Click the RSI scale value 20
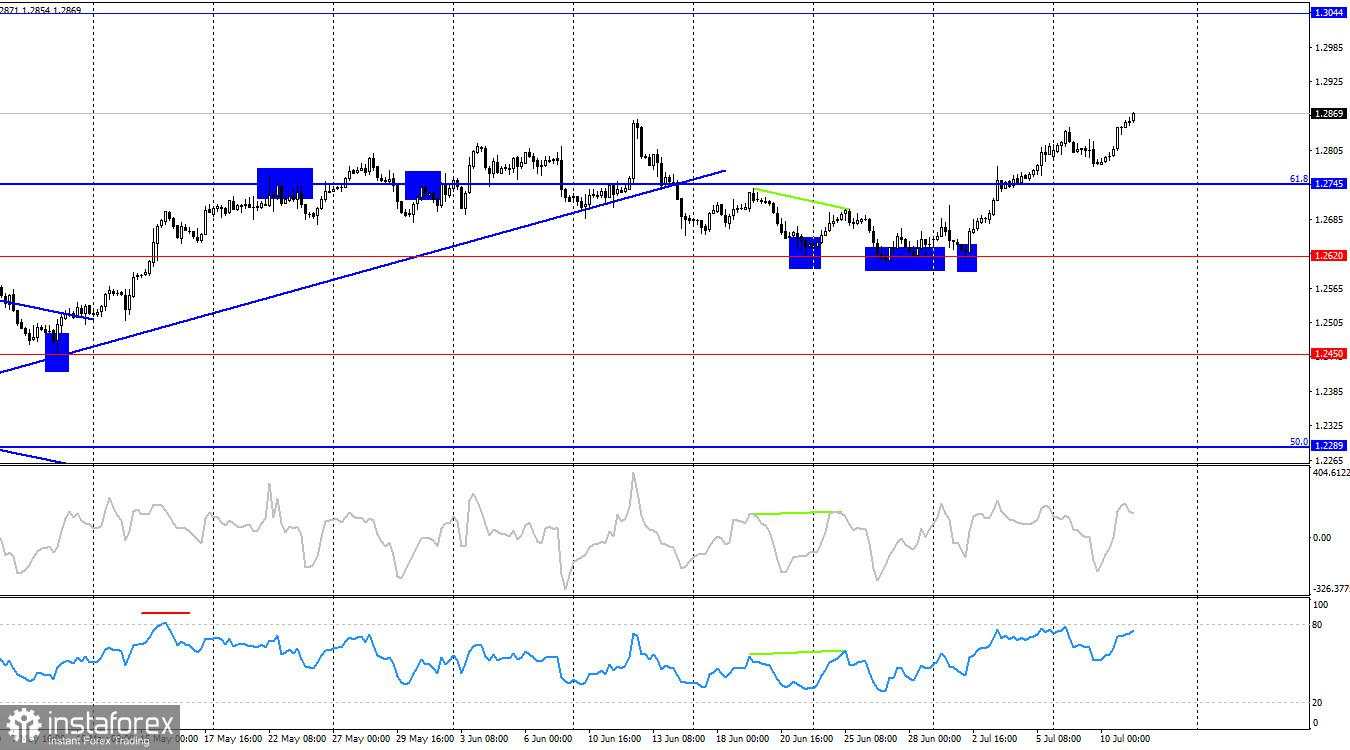 1318,703
